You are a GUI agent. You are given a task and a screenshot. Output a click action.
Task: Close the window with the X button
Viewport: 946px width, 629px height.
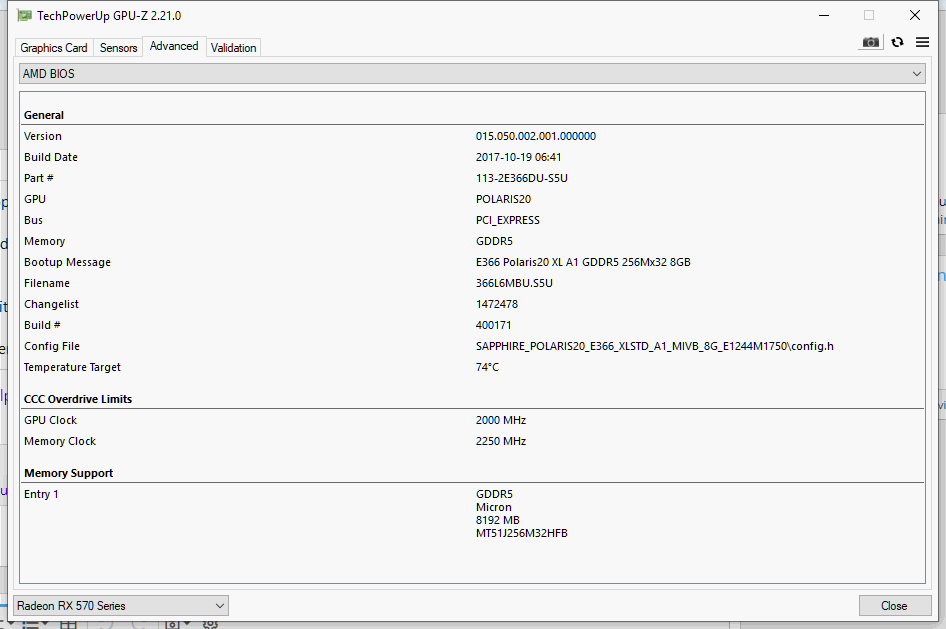click(915, 16)
